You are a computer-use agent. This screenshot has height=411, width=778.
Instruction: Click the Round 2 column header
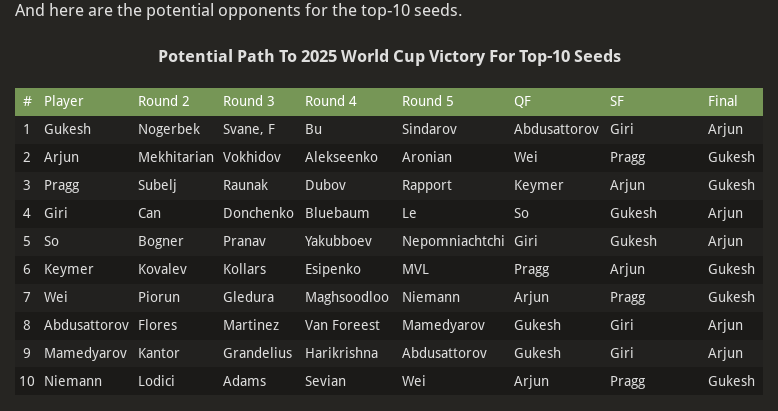(x=164, y=101)
